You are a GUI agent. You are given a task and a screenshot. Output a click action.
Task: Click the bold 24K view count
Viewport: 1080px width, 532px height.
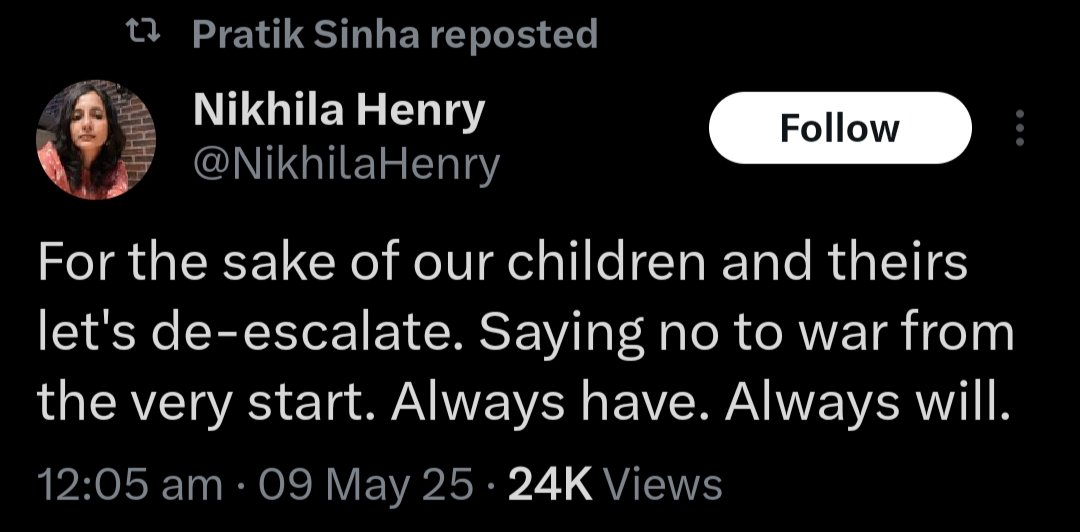click(550, 484)
